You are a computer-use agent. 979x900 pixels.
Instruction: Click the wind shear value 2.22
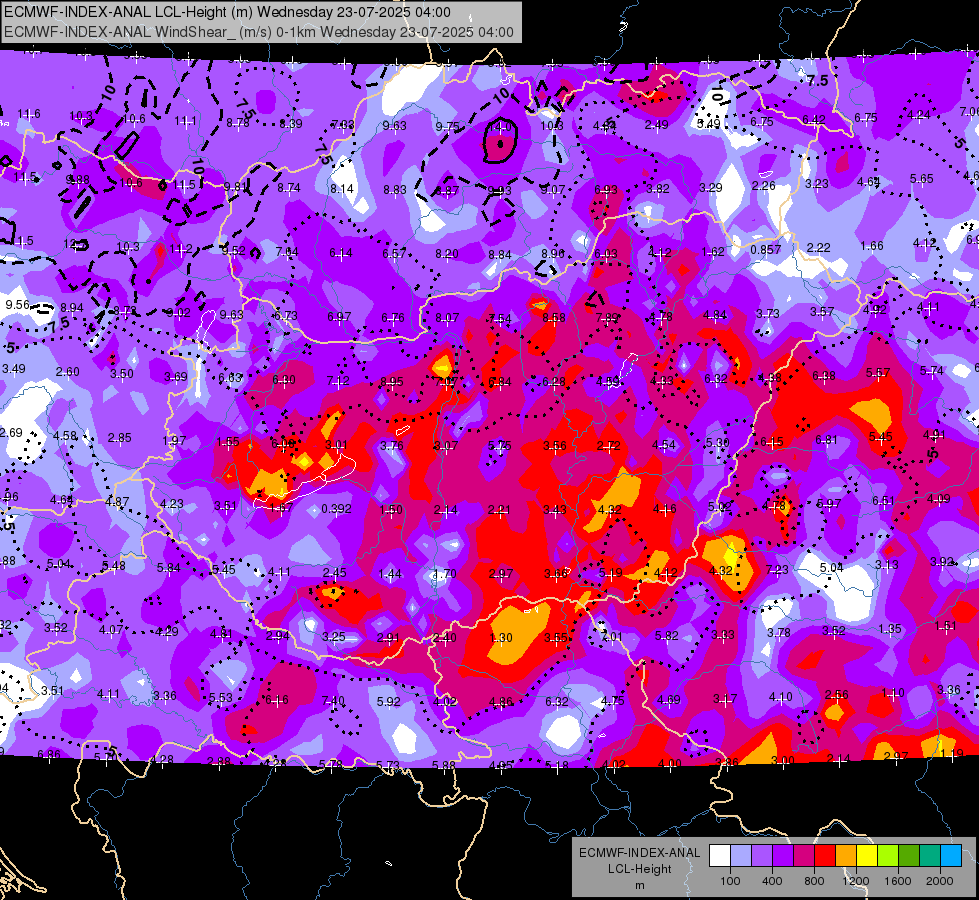point(819,248)
